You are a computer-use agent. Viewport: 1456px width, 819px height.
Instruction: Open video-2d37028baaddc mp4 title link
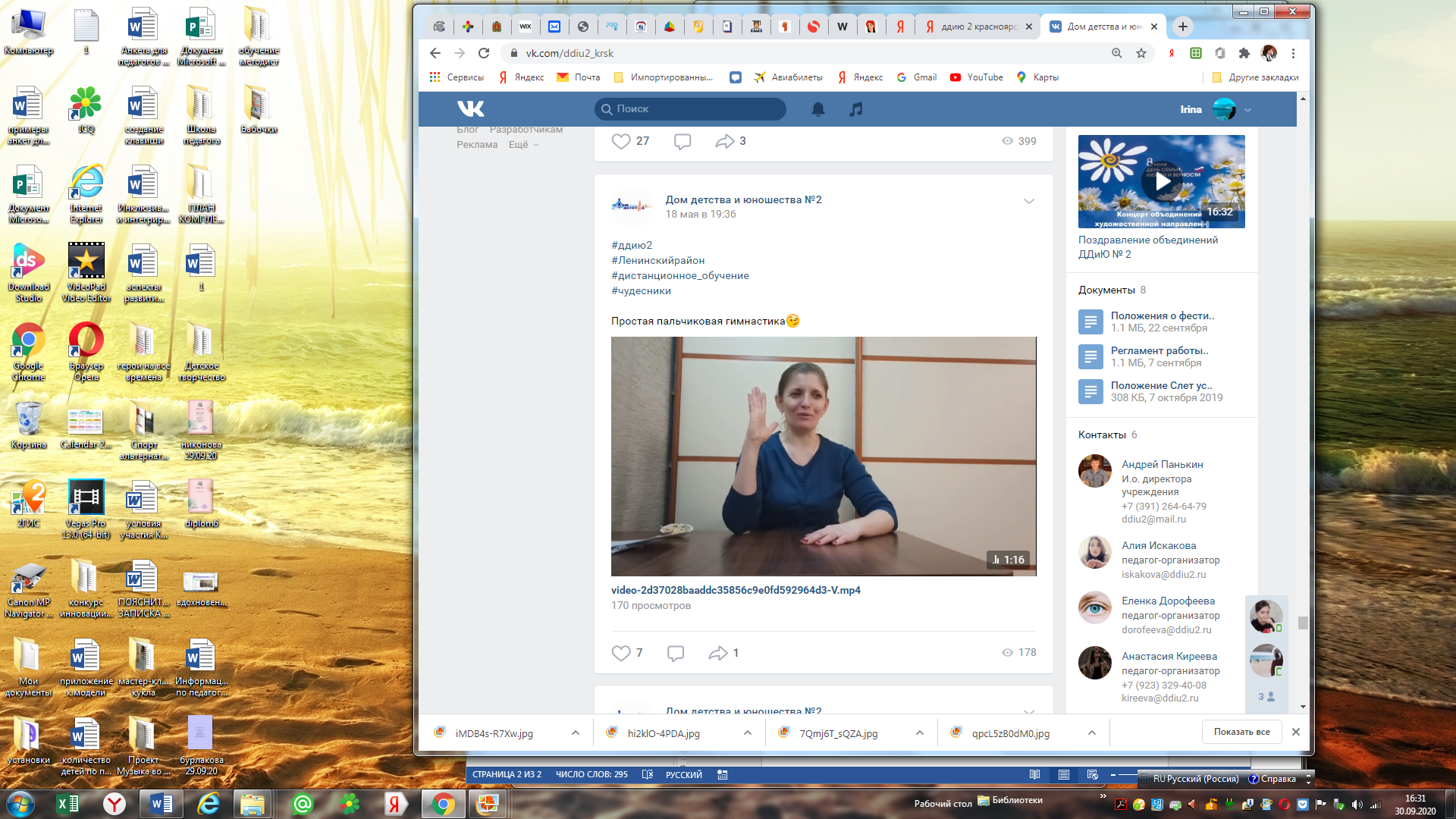coord(735,590)
